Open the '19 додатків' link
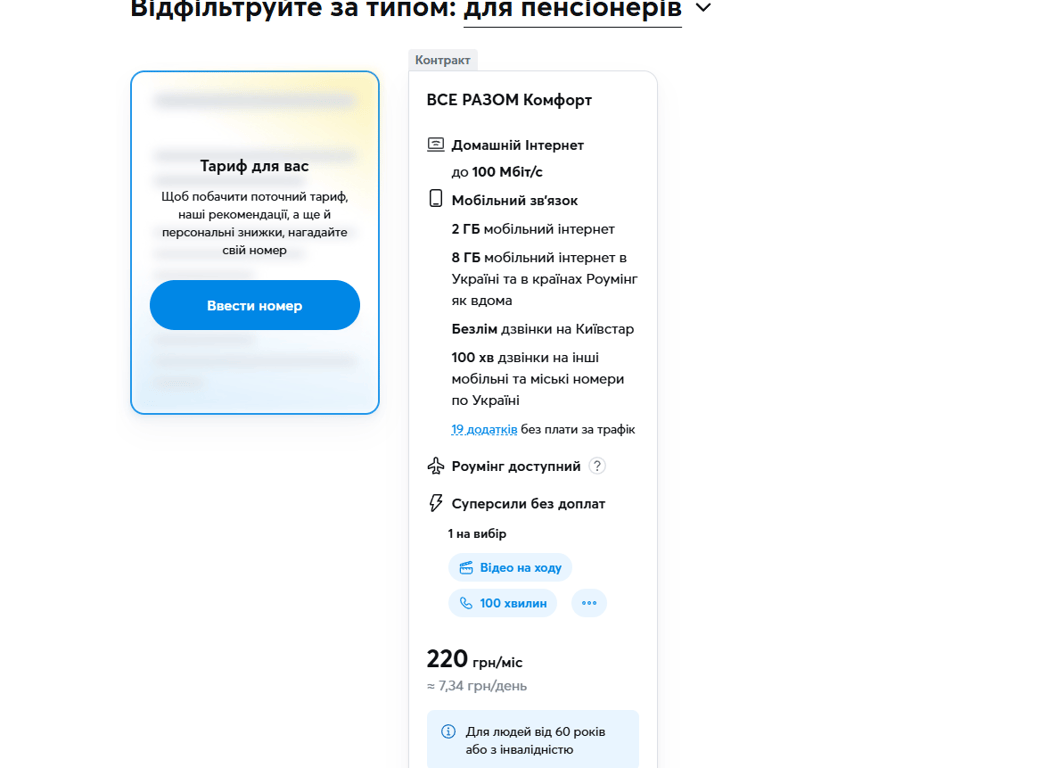 [x=484, y=430]
